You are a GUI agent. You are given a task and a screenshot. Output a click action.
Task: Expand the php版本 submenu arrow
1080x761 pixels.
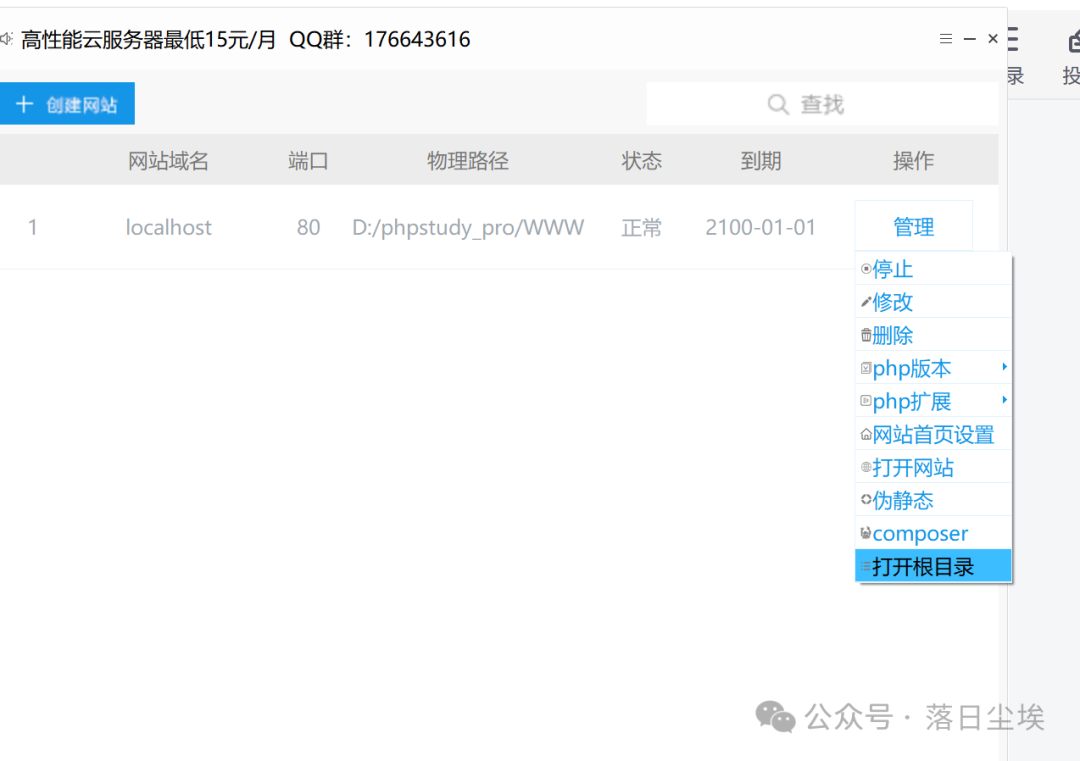pyautogui.click(x=1004, y=367)
